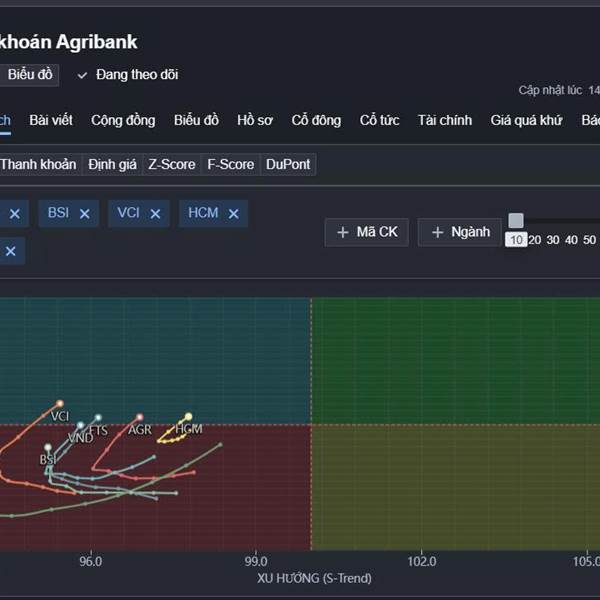Toggle Đang theo dõi following status
This screenshot has width=600, height=600.
coord(128,75)
